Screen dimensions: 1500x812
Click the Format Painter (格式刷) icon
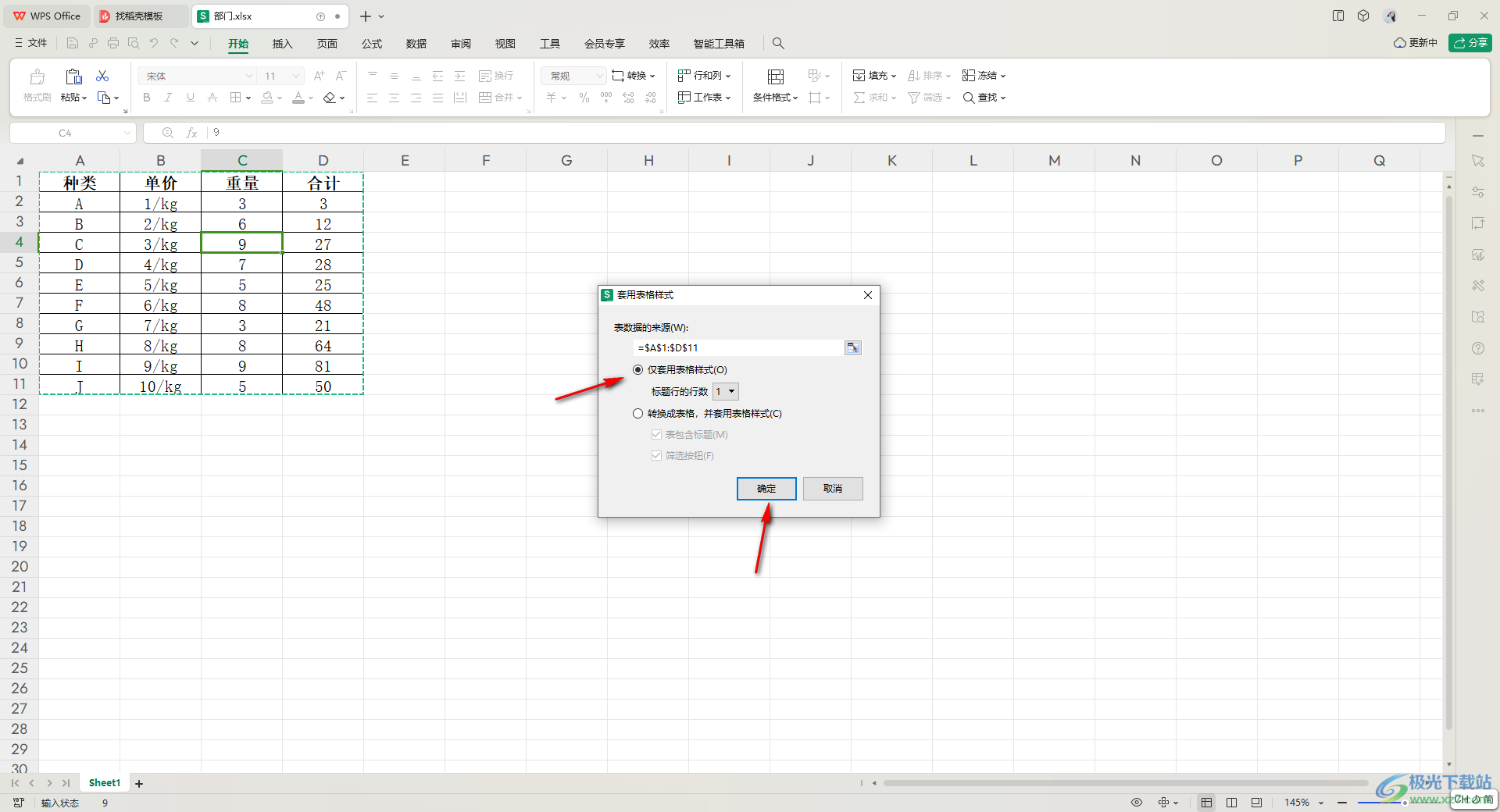pyautogui.click(x=37, y=77)
